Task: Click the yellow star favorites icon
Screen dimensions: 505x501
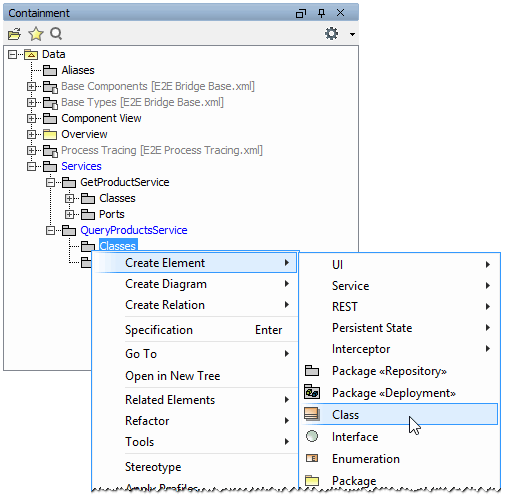Action: click(x=36, y=34)
